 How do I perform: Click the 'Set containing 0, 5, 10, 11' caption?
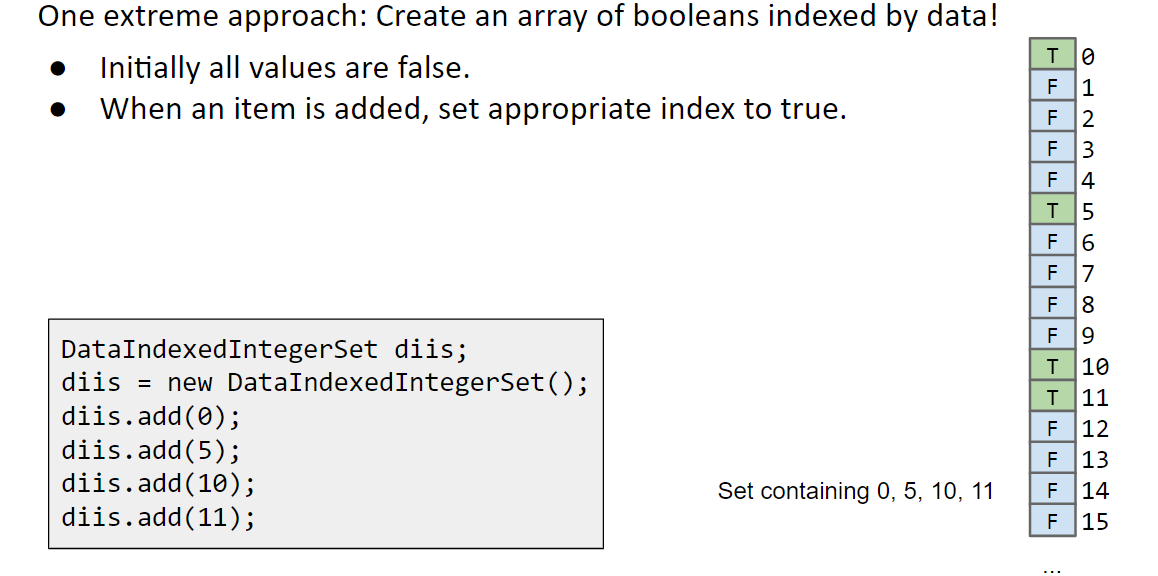(855, 491)
